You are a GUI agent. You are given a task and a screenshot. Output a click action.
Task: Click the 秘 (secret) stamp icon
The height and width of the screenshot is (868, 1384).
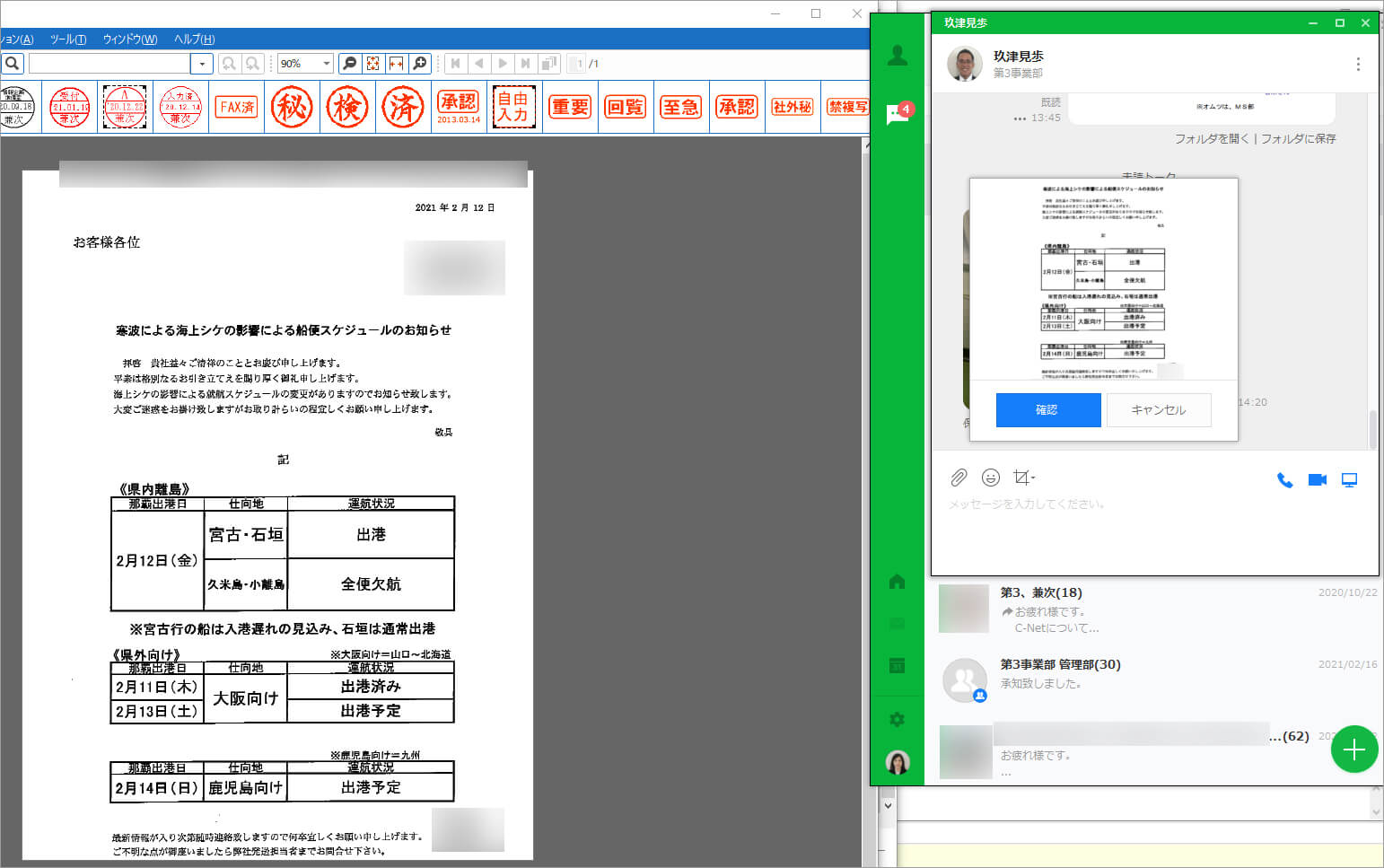(292, 108)
